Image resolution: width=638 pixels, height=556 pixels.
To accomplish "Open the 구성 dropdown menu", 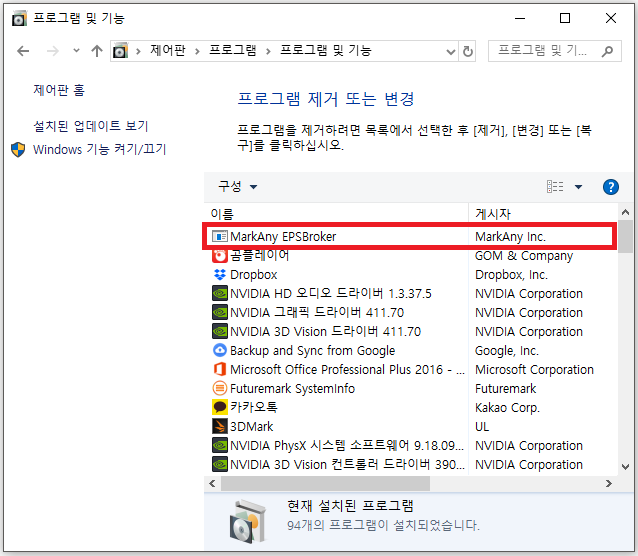I will (238, 187).
